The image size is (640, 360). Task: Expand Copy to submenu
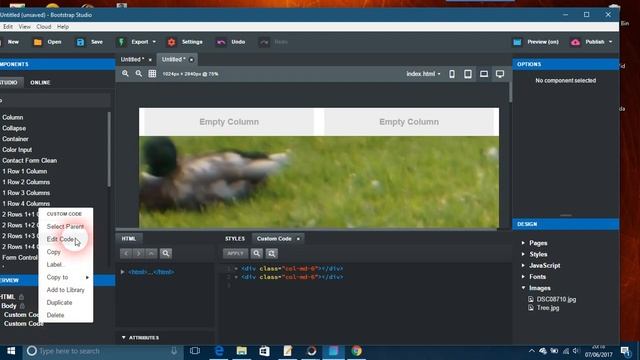pyautogui.click(x=65, y=277)
